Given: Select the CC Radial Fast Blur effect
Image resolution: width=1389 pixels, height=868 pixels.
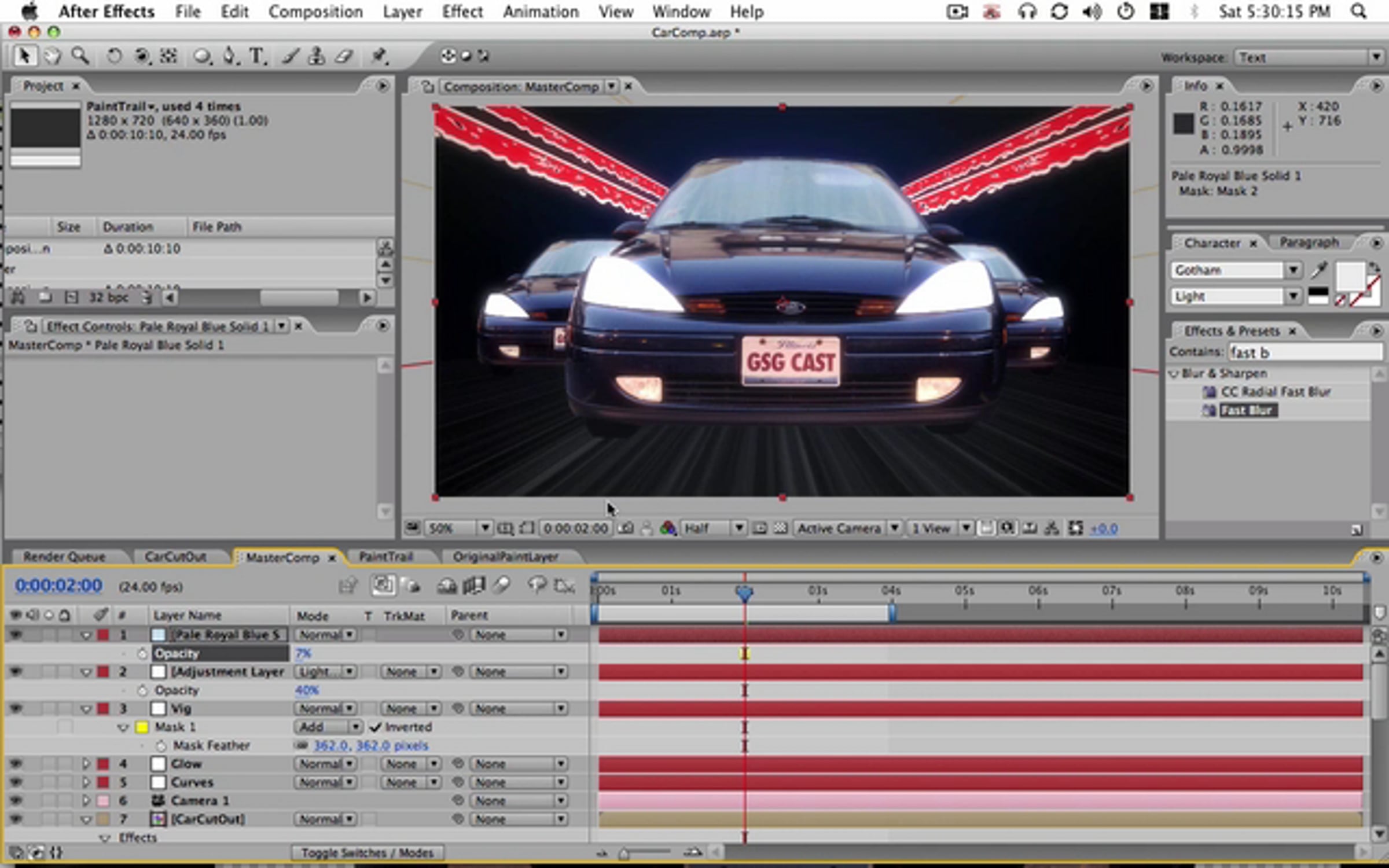Looking at the screenshot, I should pos(1276,392).
